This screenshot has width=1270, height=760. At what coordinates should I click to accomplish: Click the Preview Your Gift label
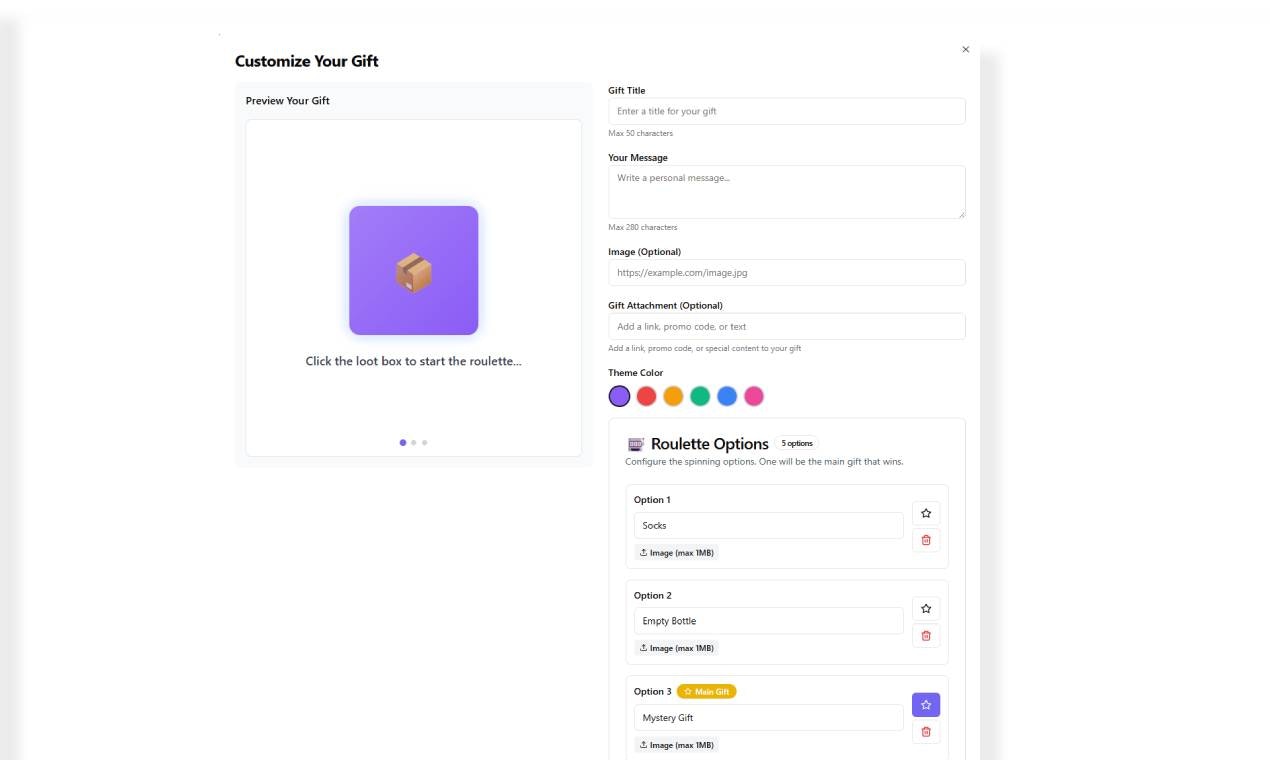point(288,101)
